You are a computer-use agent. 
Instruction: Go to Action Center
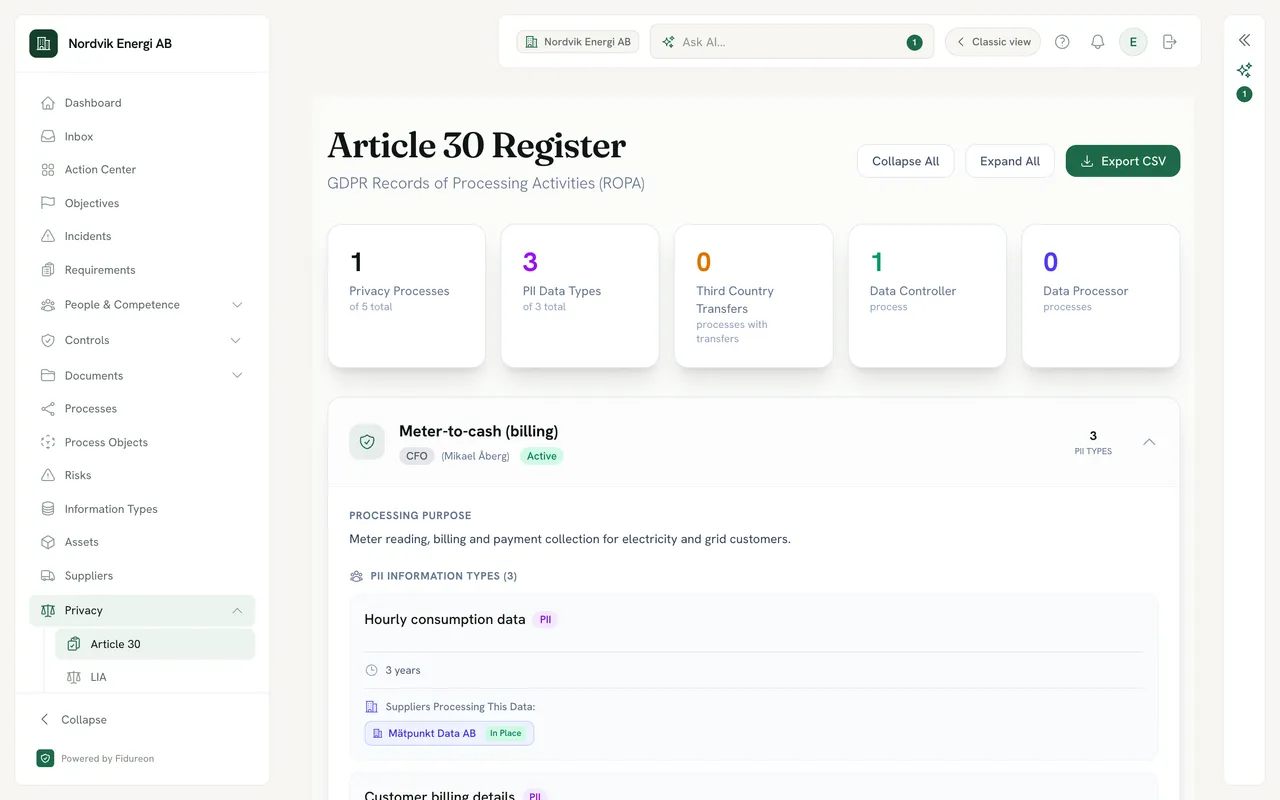(142, 170)
